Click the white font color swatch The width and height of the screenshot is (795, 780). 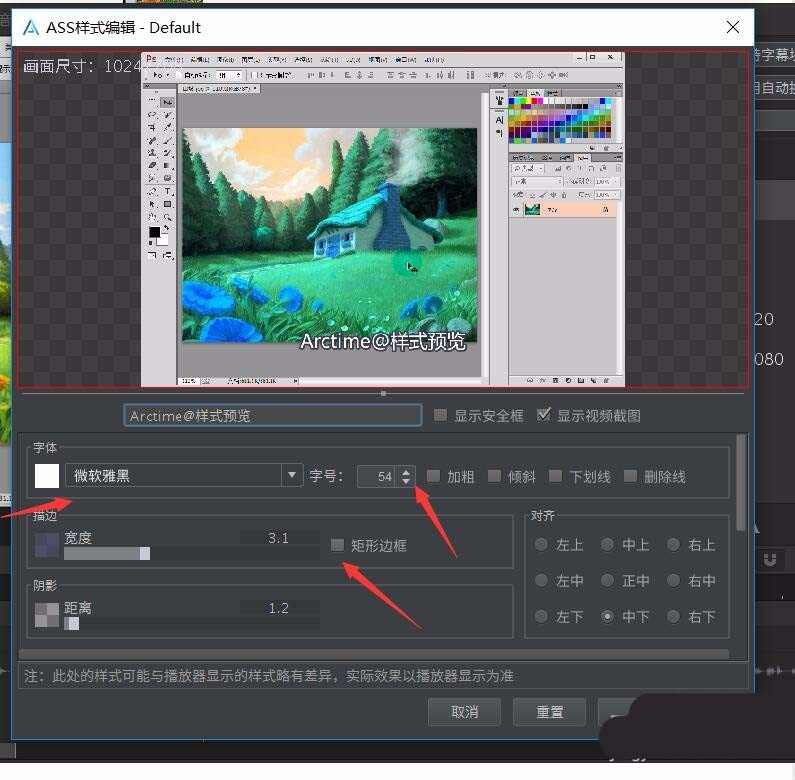47,476
